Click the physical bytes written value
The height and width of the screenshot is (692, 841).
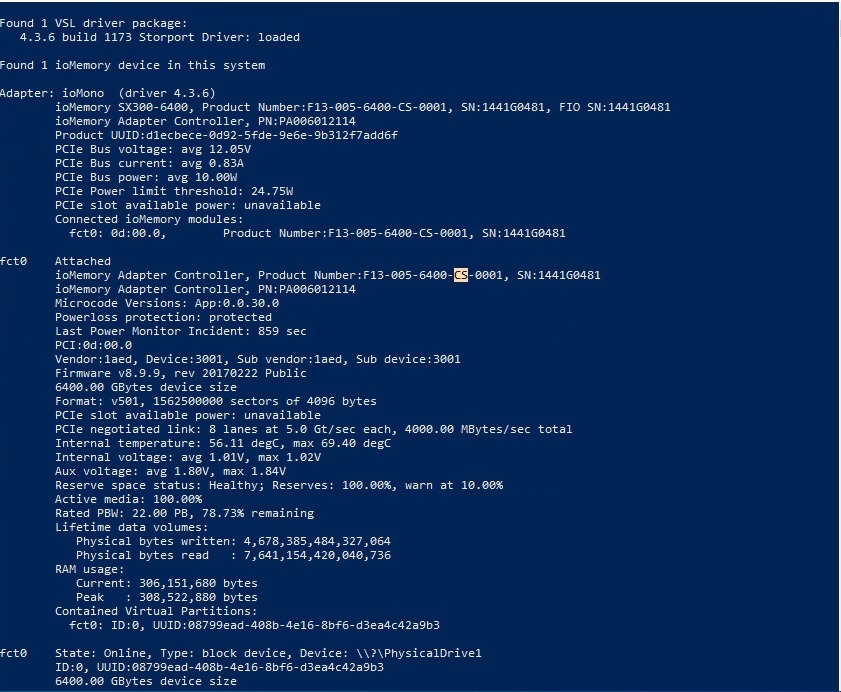[x=304, y=541]
